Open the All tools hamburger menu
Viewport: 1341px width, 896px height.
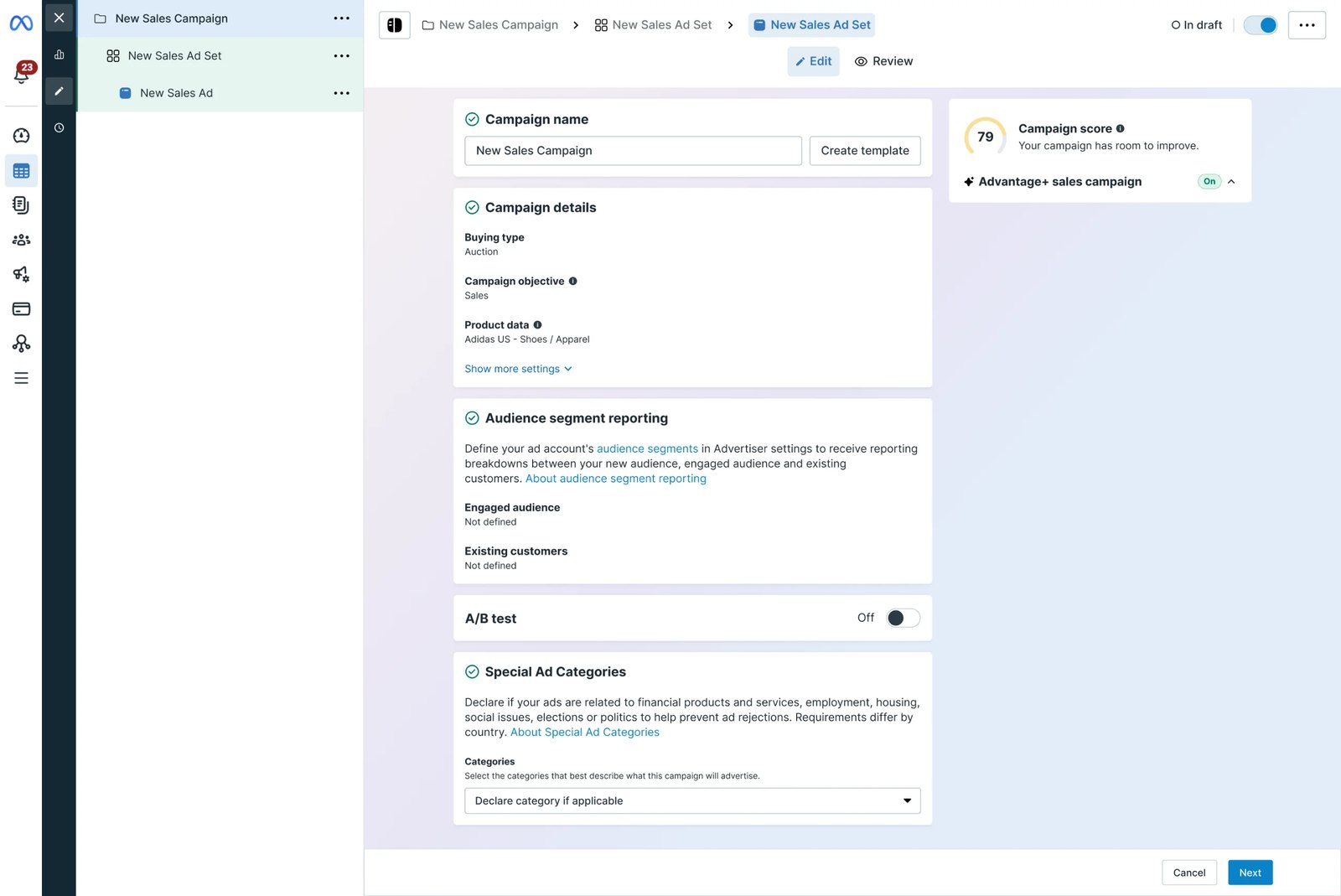coord(21,378)
